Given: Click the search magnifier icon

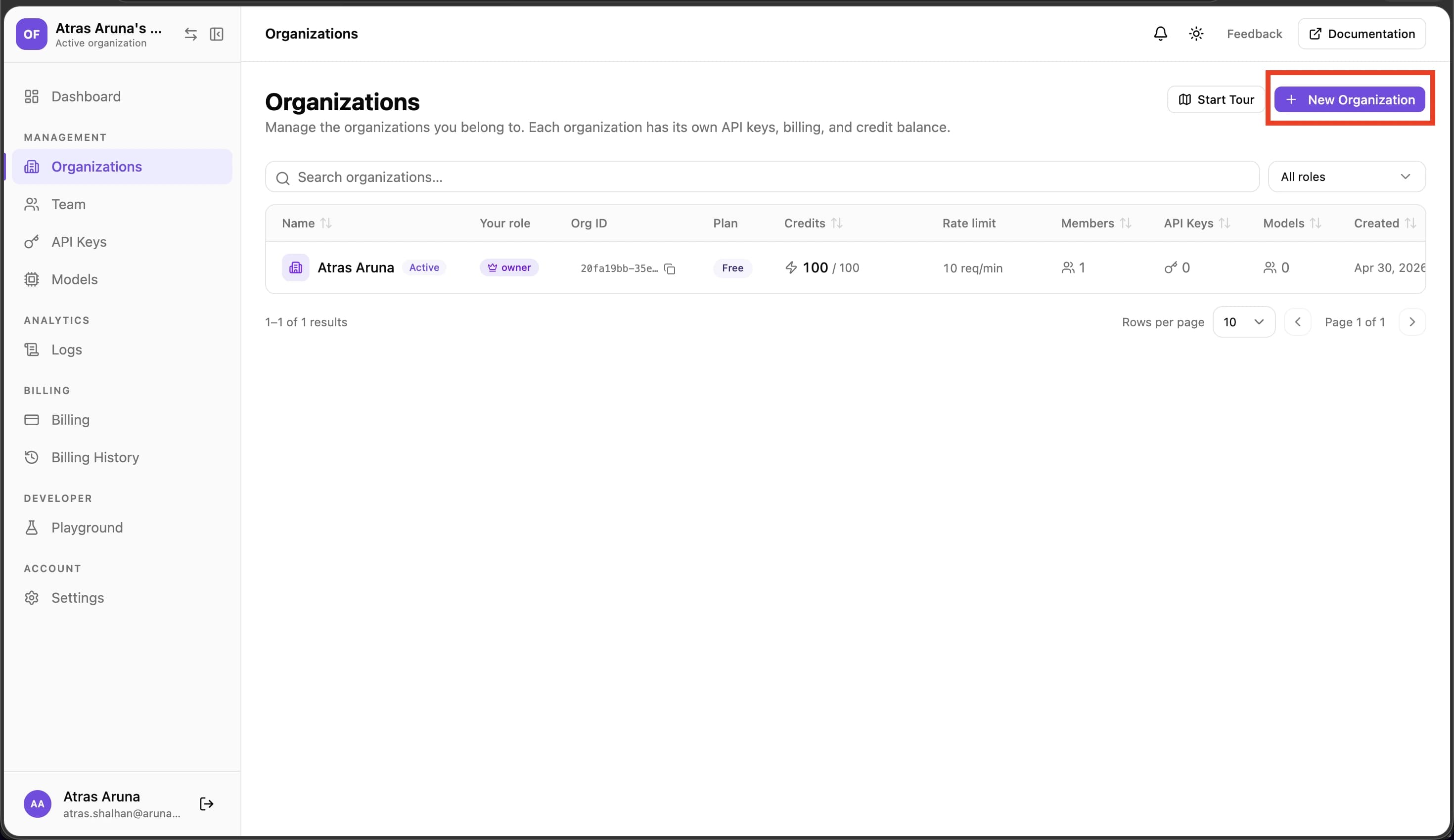Looking at the screenshot, I should coord(282,177).
